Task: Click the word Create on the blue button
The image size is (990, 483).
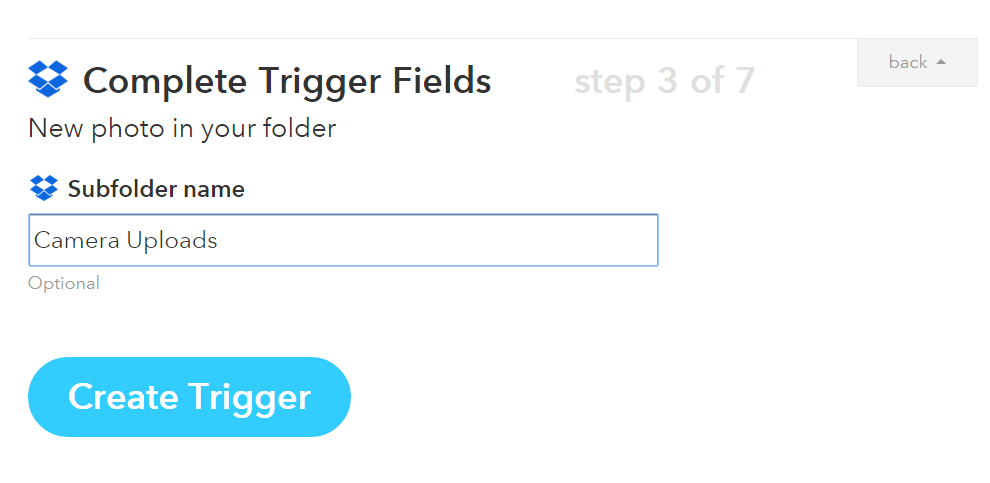Action: 123,397
